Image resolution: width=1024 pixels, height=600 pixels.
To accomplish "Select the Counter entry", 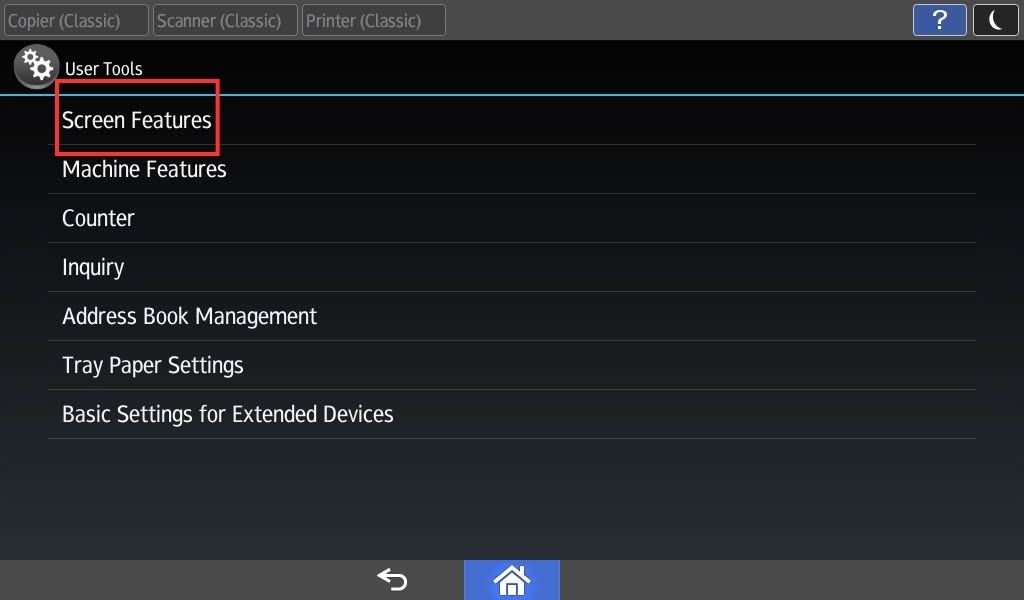I will pyautogui.click(x=512, y=218).
